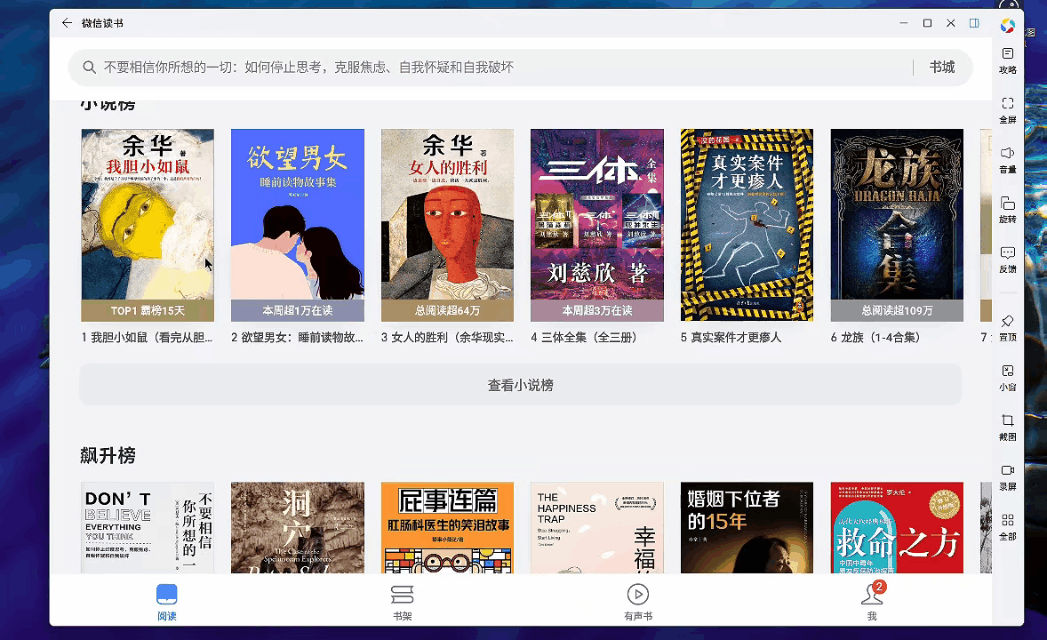Screen dimensions: 1047x640
Task: Open the 我胆小如鼠 book cover
Action: pos(148,225)
